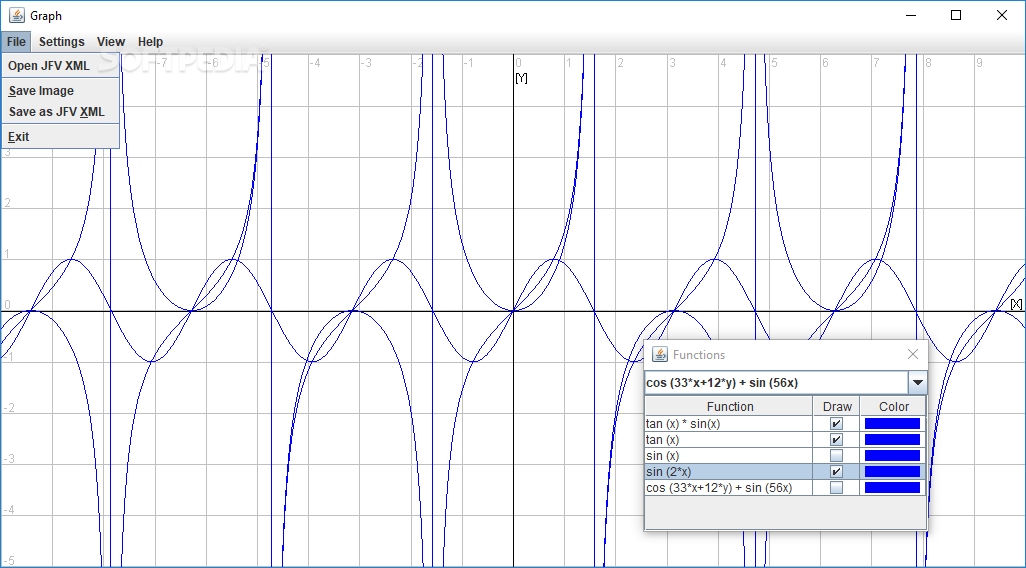Open color swatch for tan (x)
This screenshot has height=568, width=1026.
click(x=893, y=440)
